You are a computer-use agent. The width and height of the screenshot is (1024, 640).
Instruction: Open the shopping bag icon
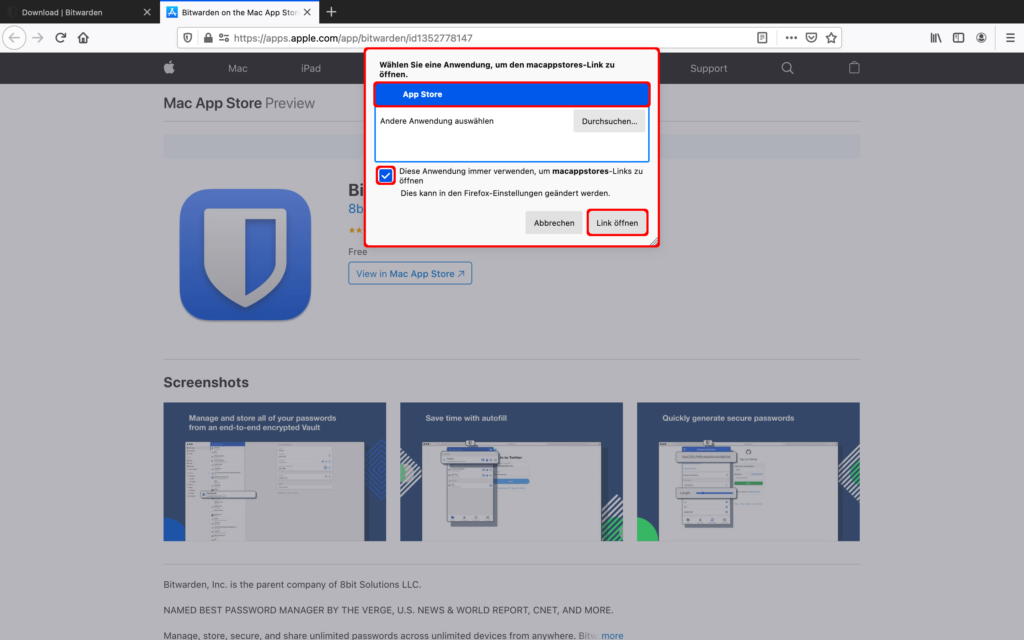pyautogui.click(x=854, y=67)
